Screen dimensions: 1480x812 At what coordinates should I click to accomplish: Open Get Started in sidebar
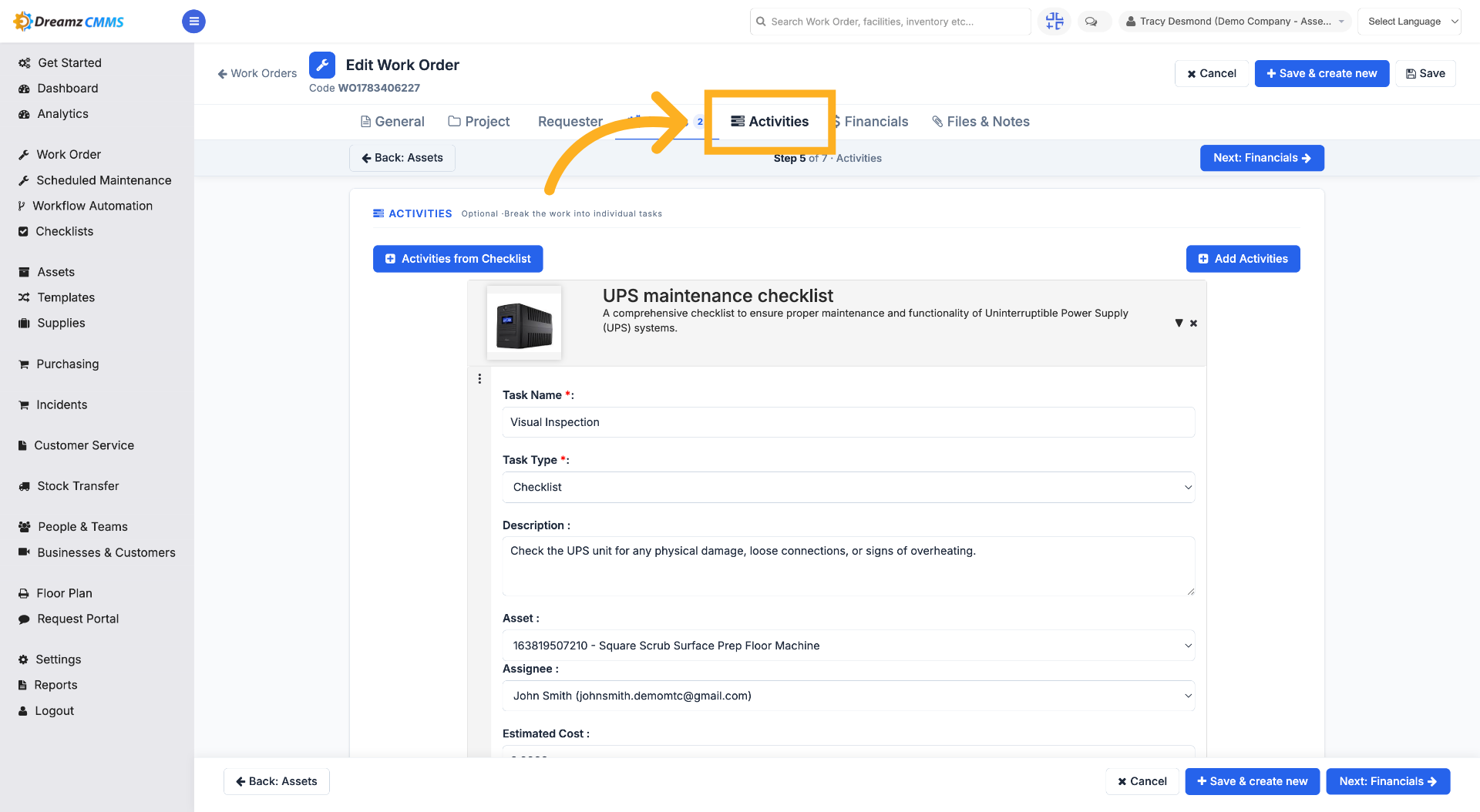60,62
